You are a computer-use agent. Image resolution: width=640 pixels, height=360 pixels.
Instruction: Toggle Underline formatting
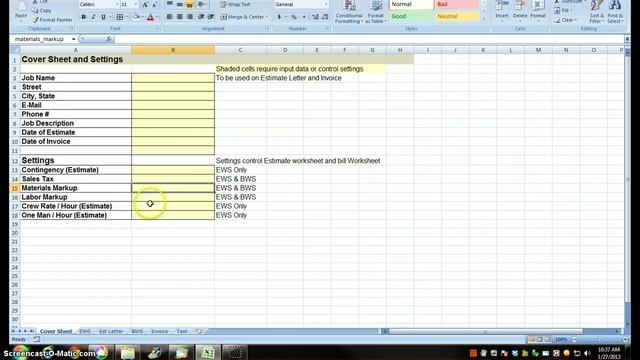(x=103, y=17)
